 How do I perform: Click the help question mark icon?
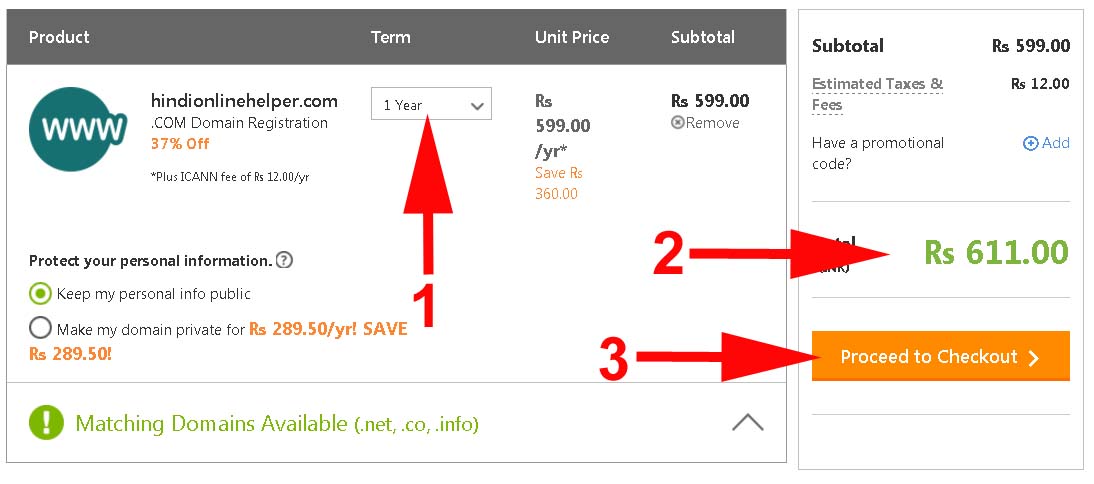(x=284, y=261)
